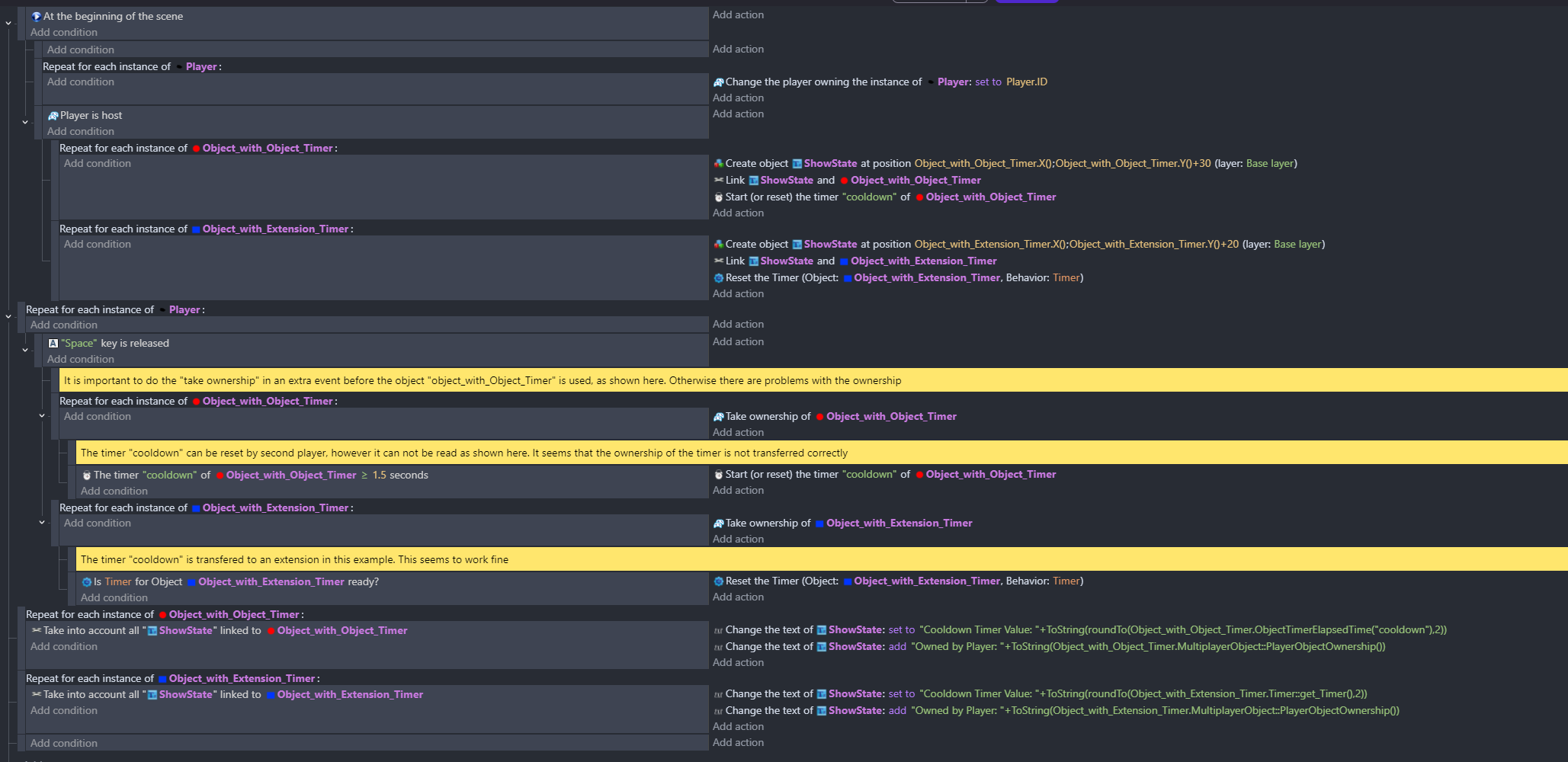The height and width of the screenshot is (762, 1568).
Task: Collapse the second Repeat for each Player event
Action: [x=8, y=316]
